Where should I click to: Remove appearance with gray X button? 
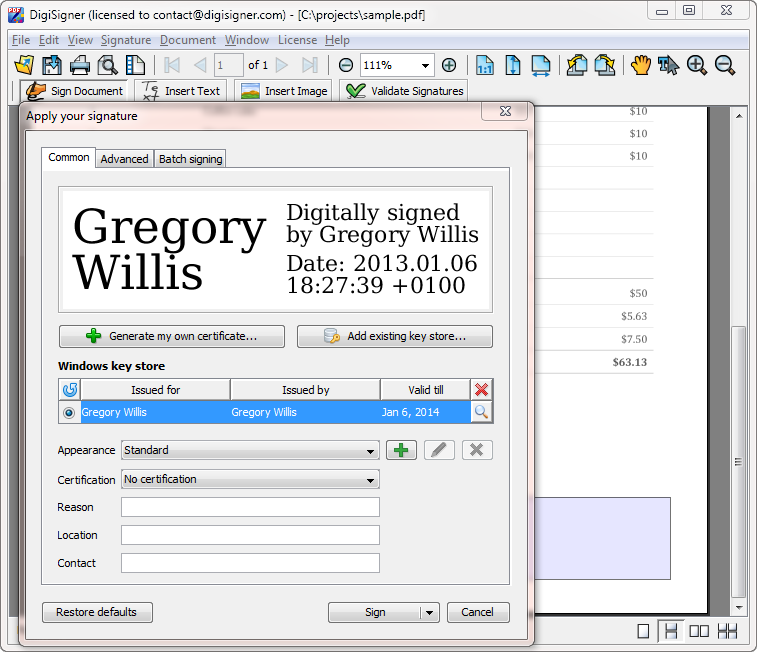tap(477, 450)
